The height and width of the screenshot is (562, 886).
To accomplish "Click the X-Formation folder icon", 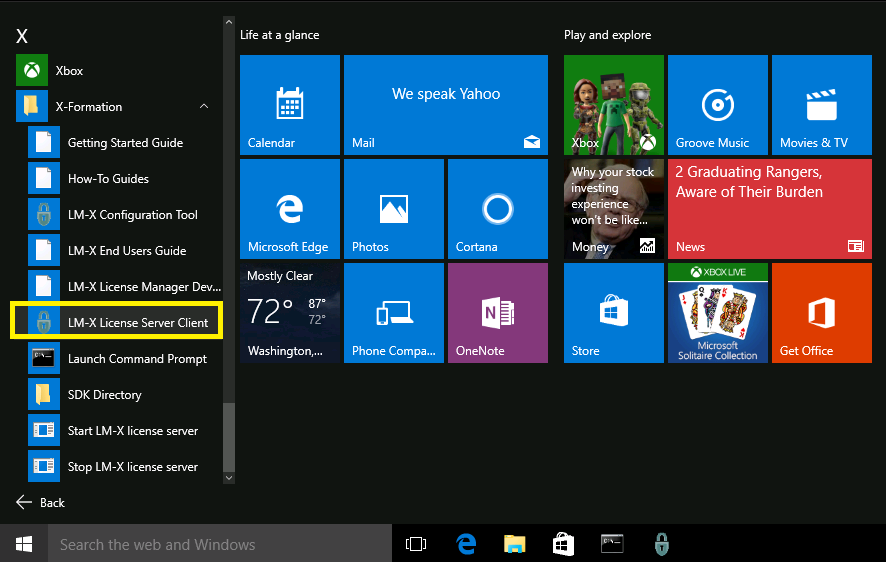I will [x=32, y=106].
